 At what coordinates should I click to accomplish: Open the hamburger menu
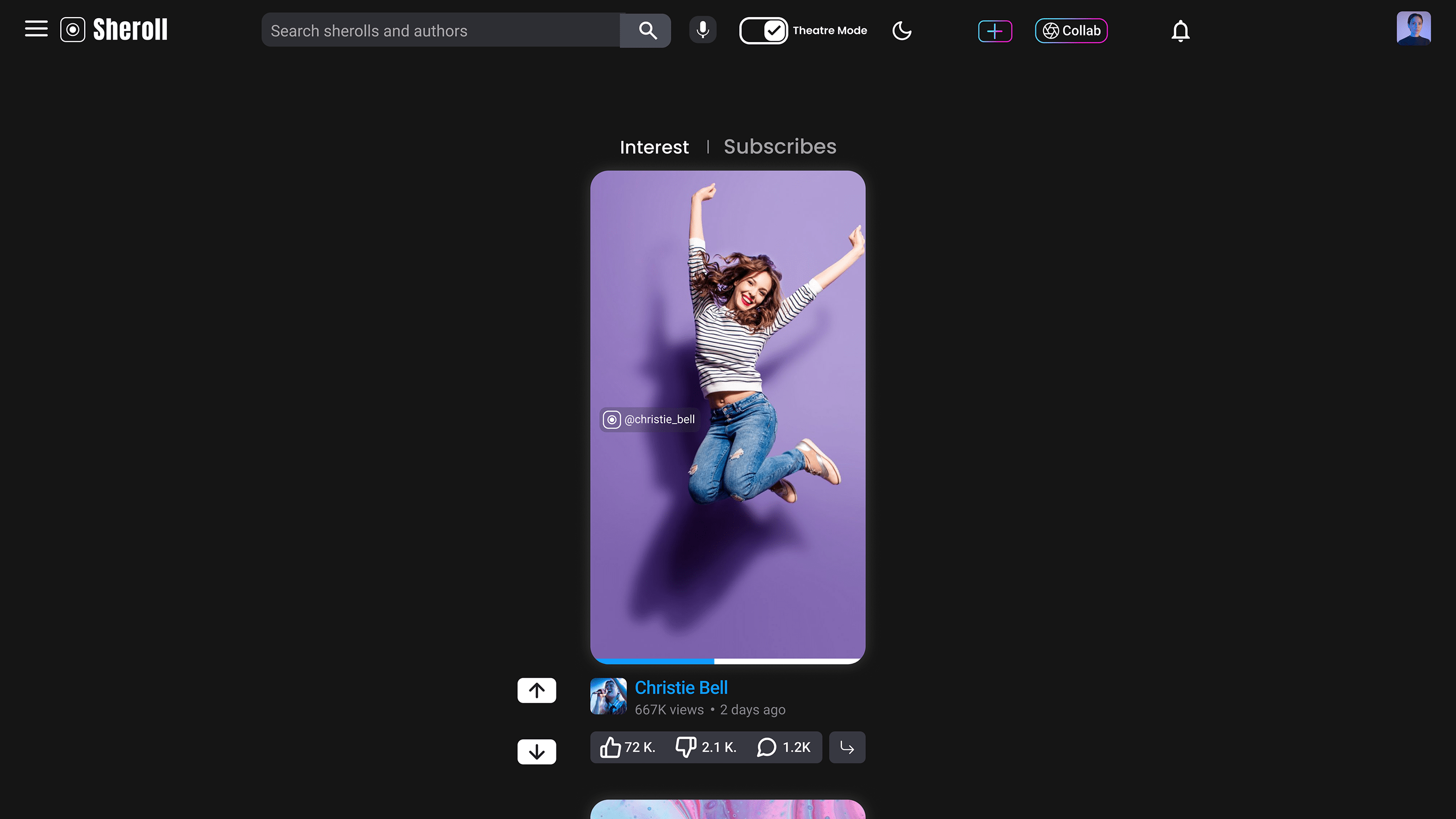click(36, 29)
